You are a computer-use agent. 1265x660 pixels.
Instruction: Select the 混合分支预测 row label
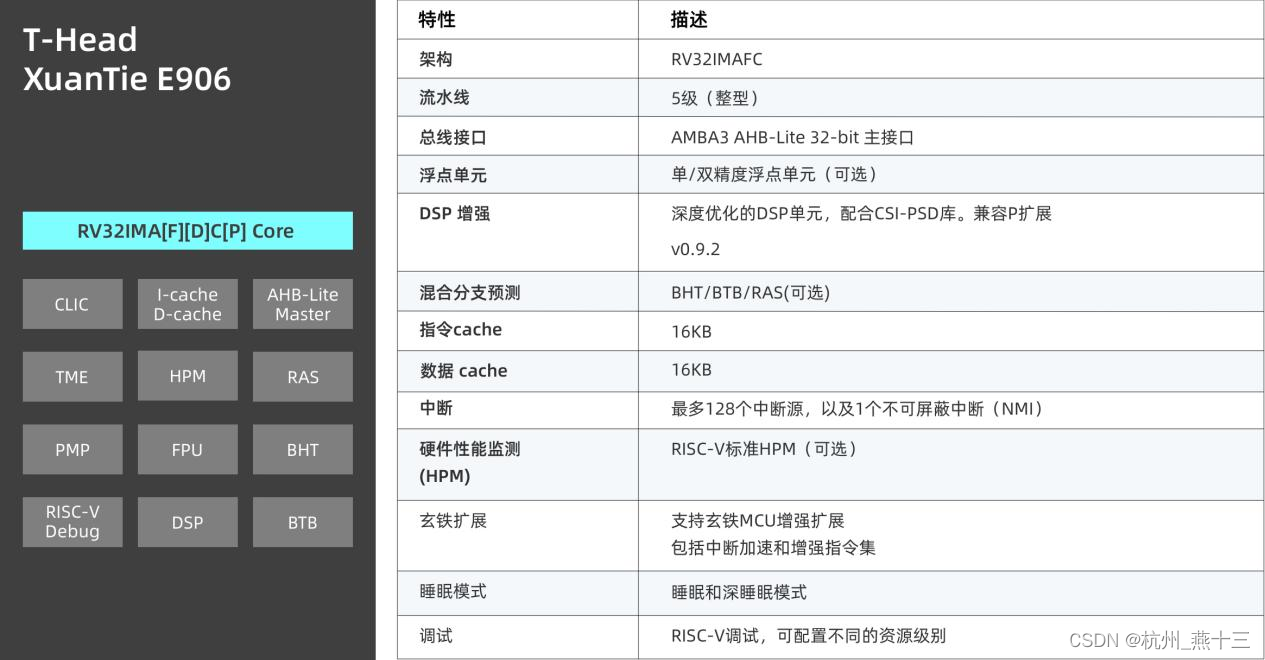(x=470, y=293)
